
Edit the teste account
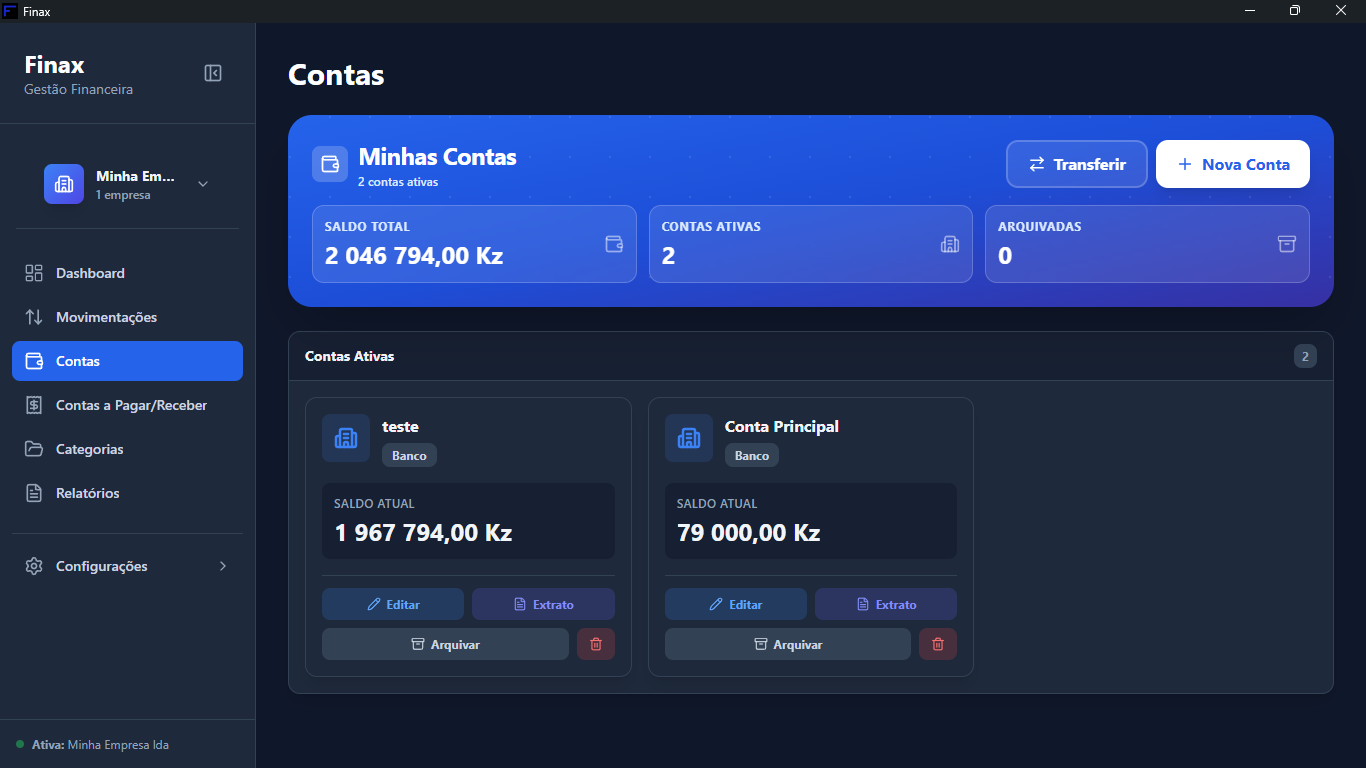393,604
